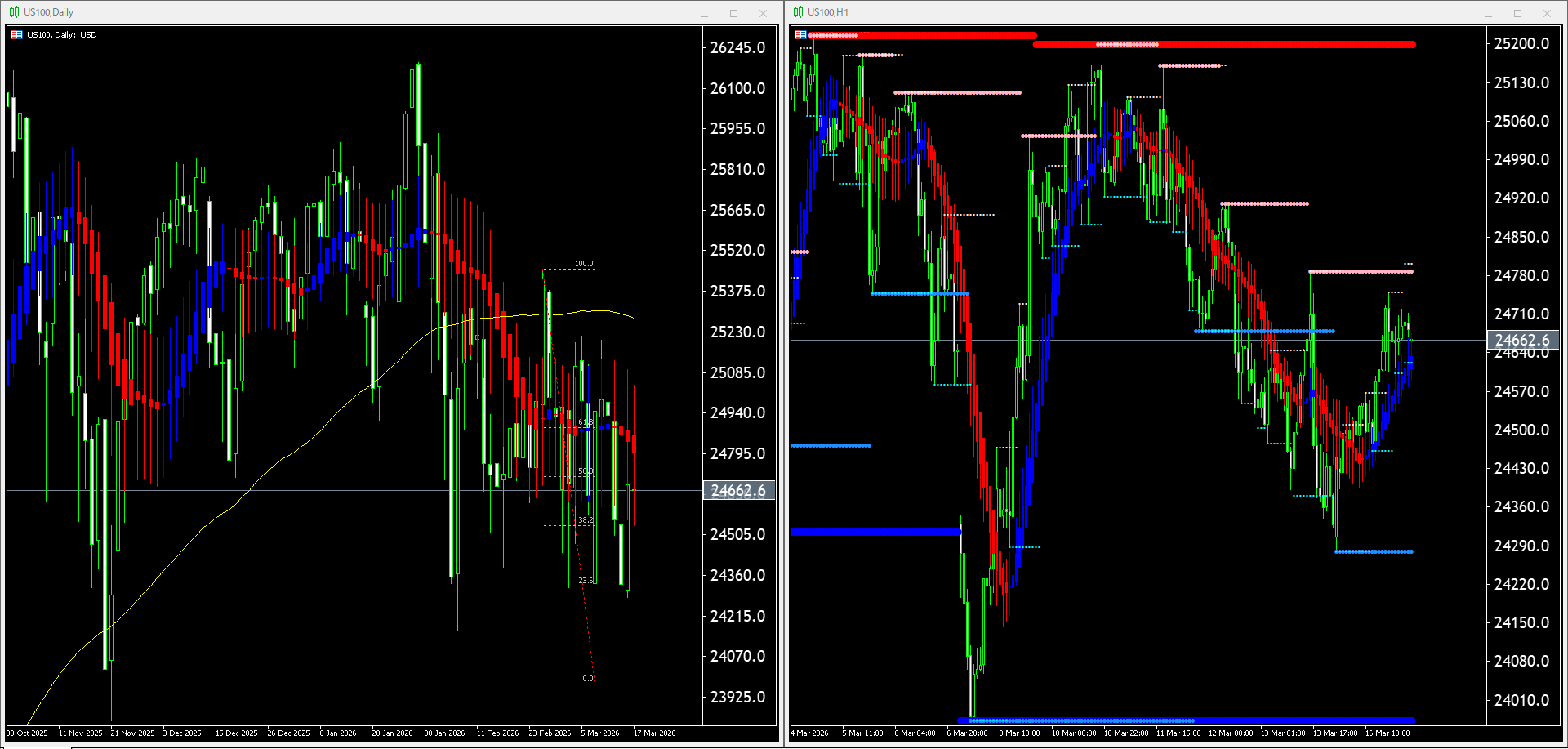Click 24940.0 on the Daily price scale
The width and height of the screenshot is (1568, 749).
[737, 412]
